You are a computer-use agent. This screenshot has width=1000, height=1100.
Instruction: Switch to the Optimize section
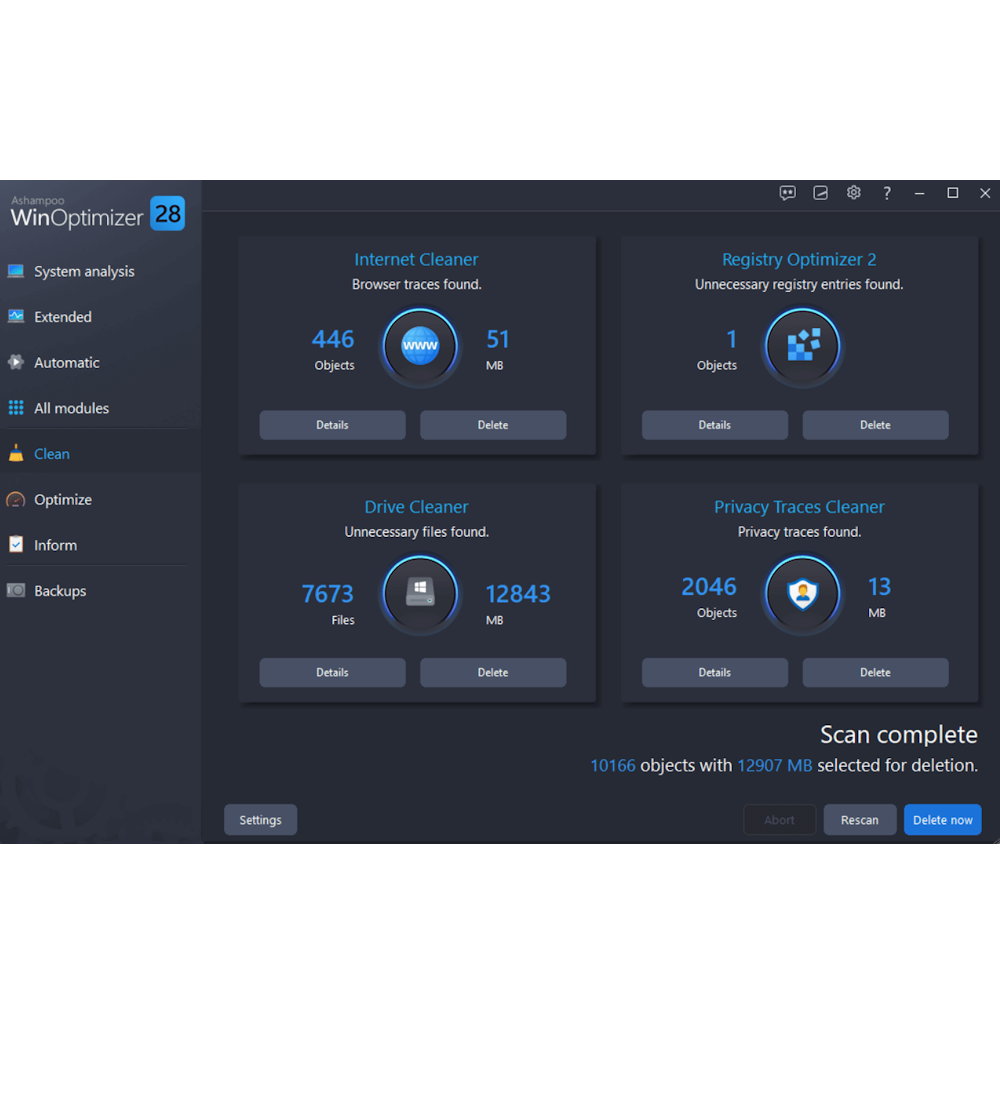click(x=62, y=500)
